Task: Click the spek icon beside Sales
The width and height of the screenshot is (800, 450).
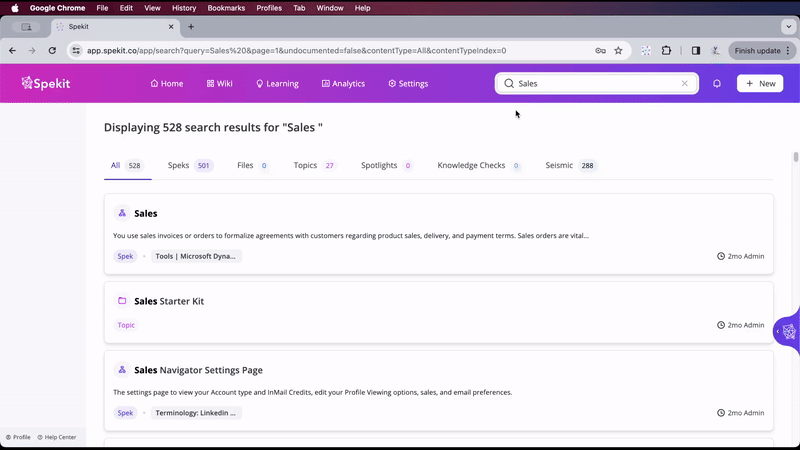Action: (122, 213)
